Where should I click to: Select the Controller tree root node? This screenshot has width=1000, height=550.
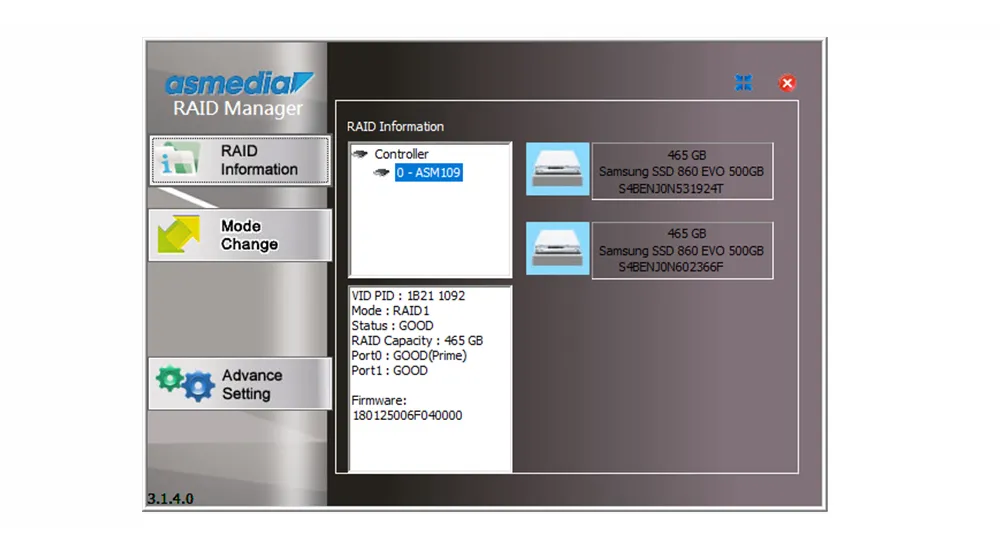click(x=401, y=154)
